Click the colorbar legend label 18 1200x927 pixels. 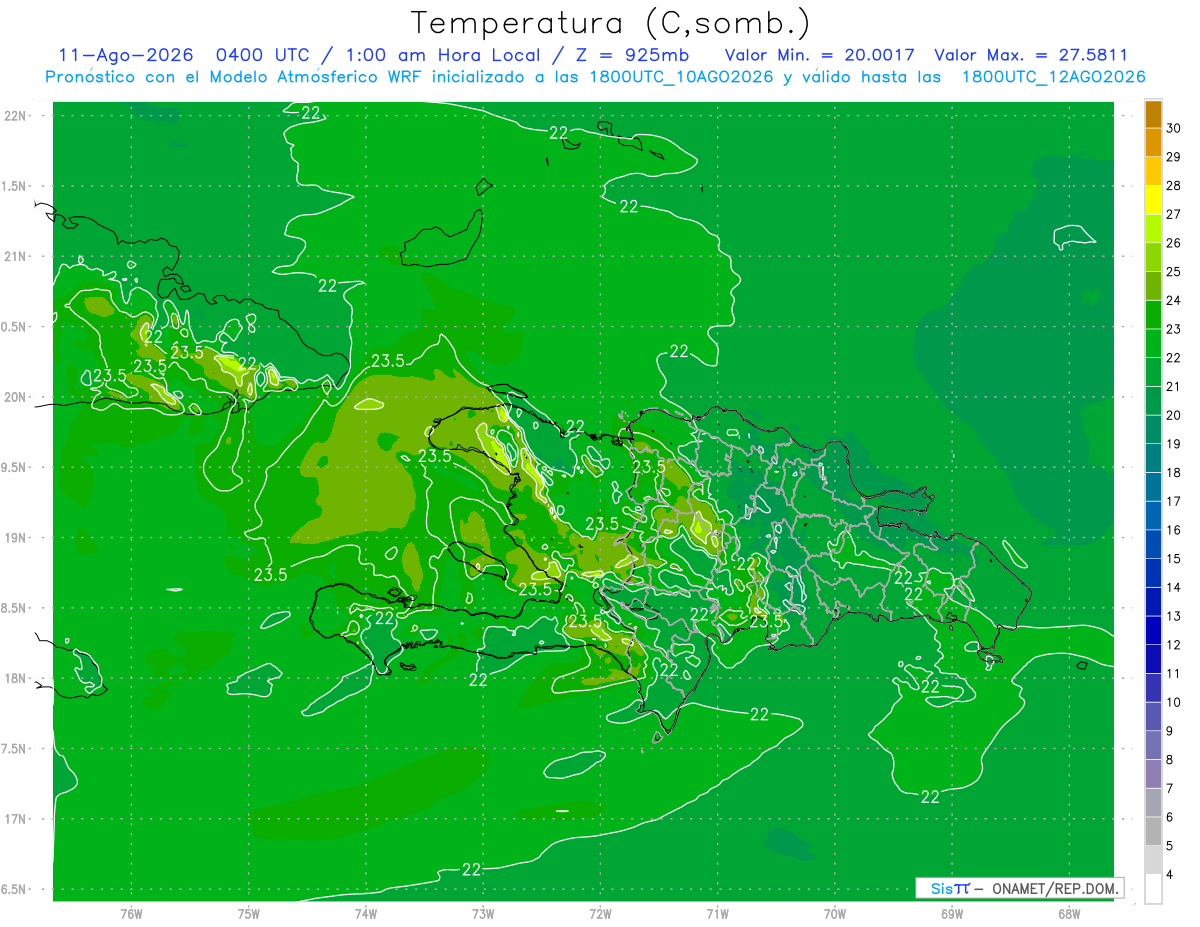point(1173,472)
